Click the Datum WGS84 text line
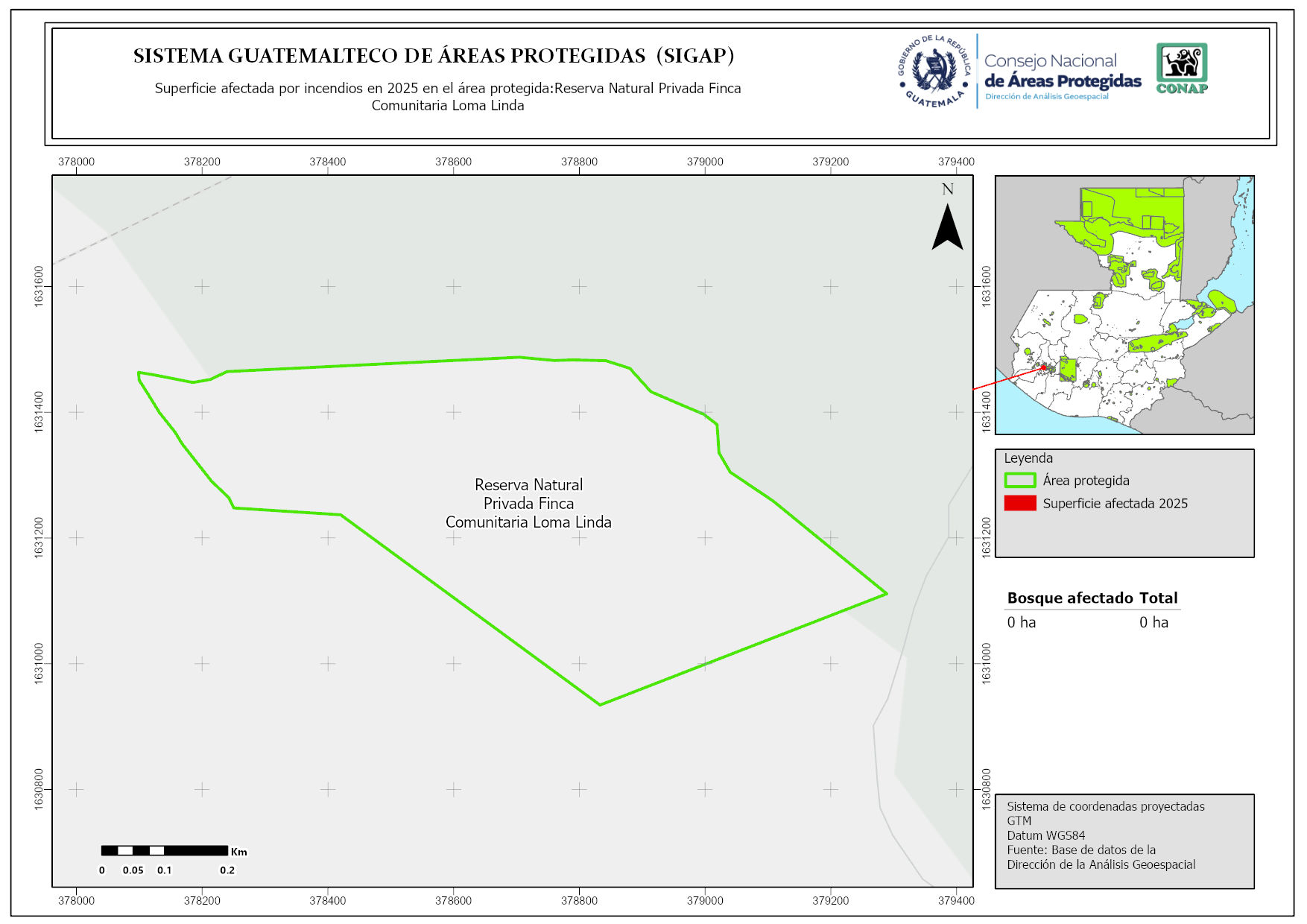The width and height of the screenshot is (1307, 924). coord(1045,835)
